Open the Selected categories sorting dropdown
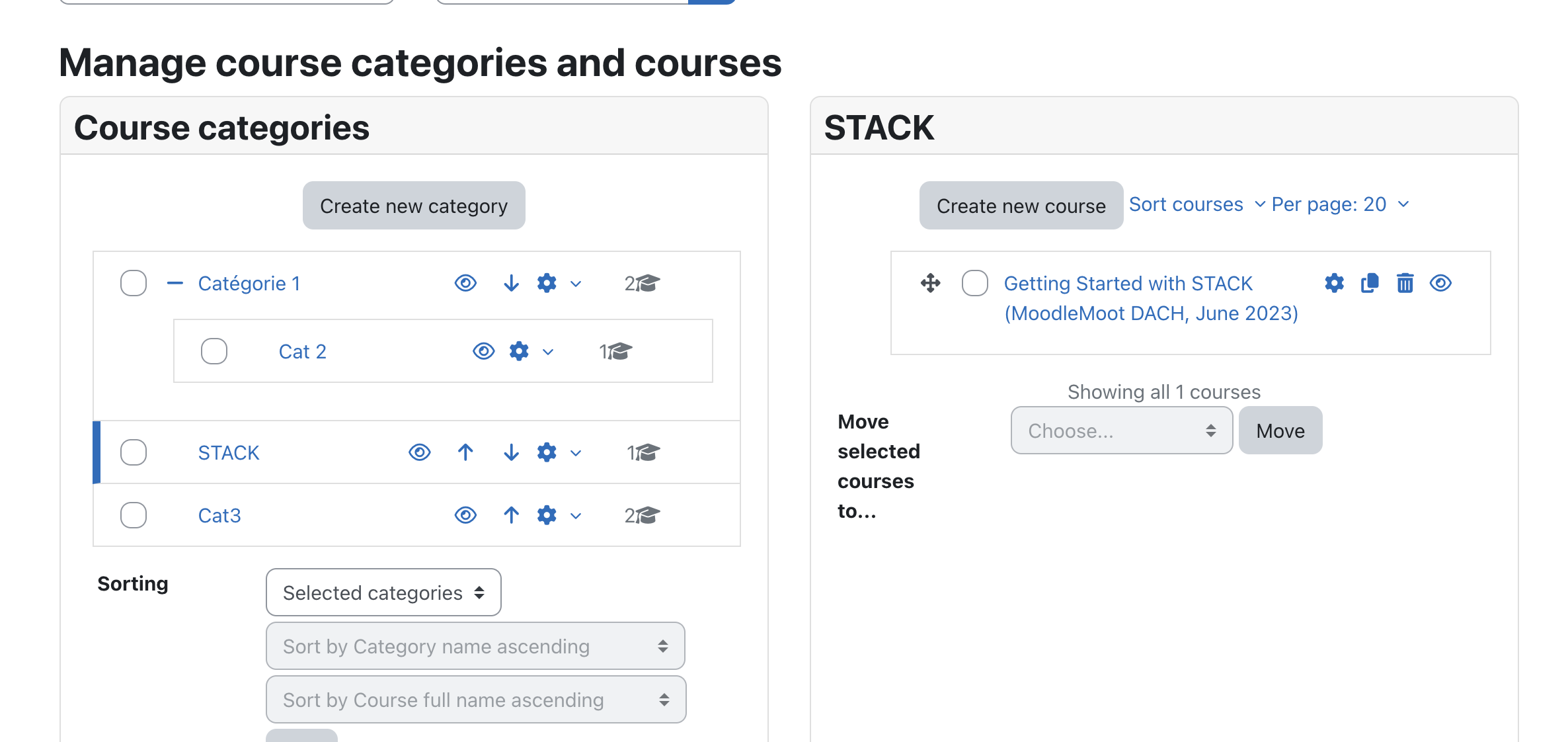 coord(383,593)
